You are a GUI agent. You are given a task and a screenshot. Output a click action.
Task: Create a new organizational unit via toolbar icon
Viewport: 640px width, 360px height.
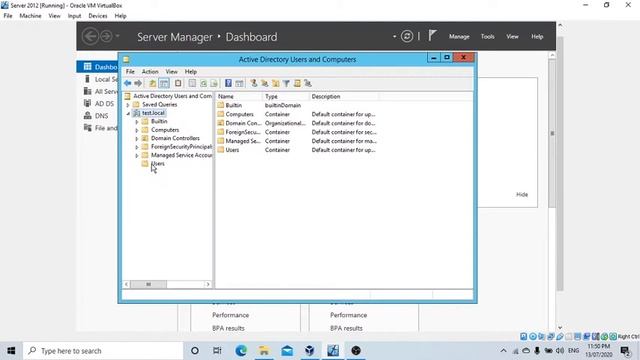pos(276,83)
